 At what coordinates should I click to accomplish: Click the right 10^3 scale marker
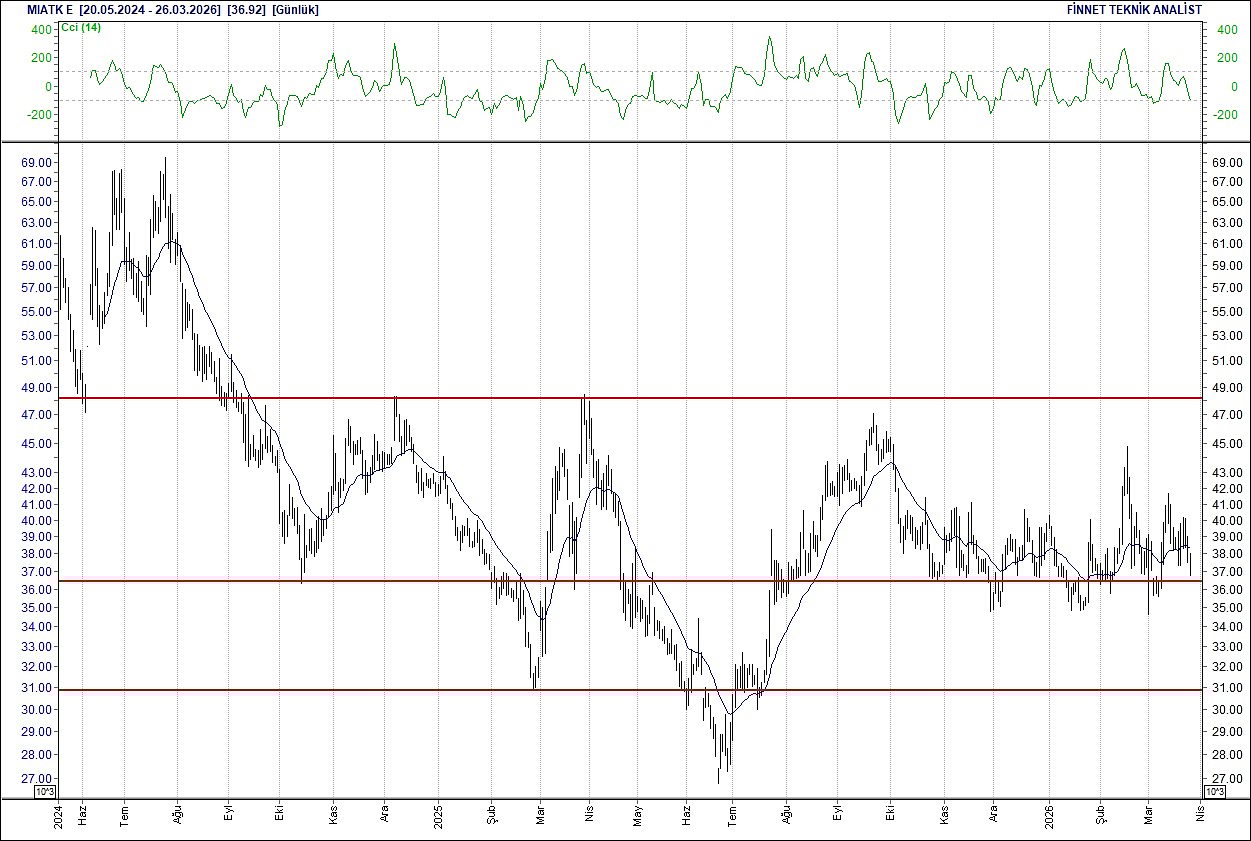(1213, 789)
